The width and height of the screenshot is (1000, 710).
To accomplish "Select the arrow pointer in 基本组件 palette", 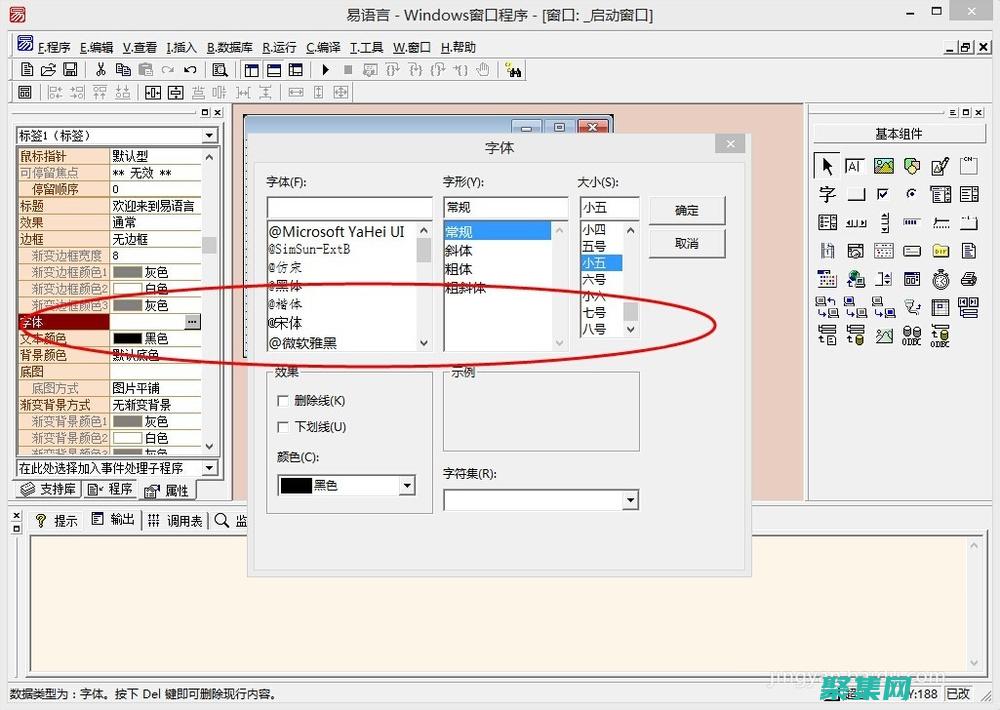I will click(x=827, y=167).
